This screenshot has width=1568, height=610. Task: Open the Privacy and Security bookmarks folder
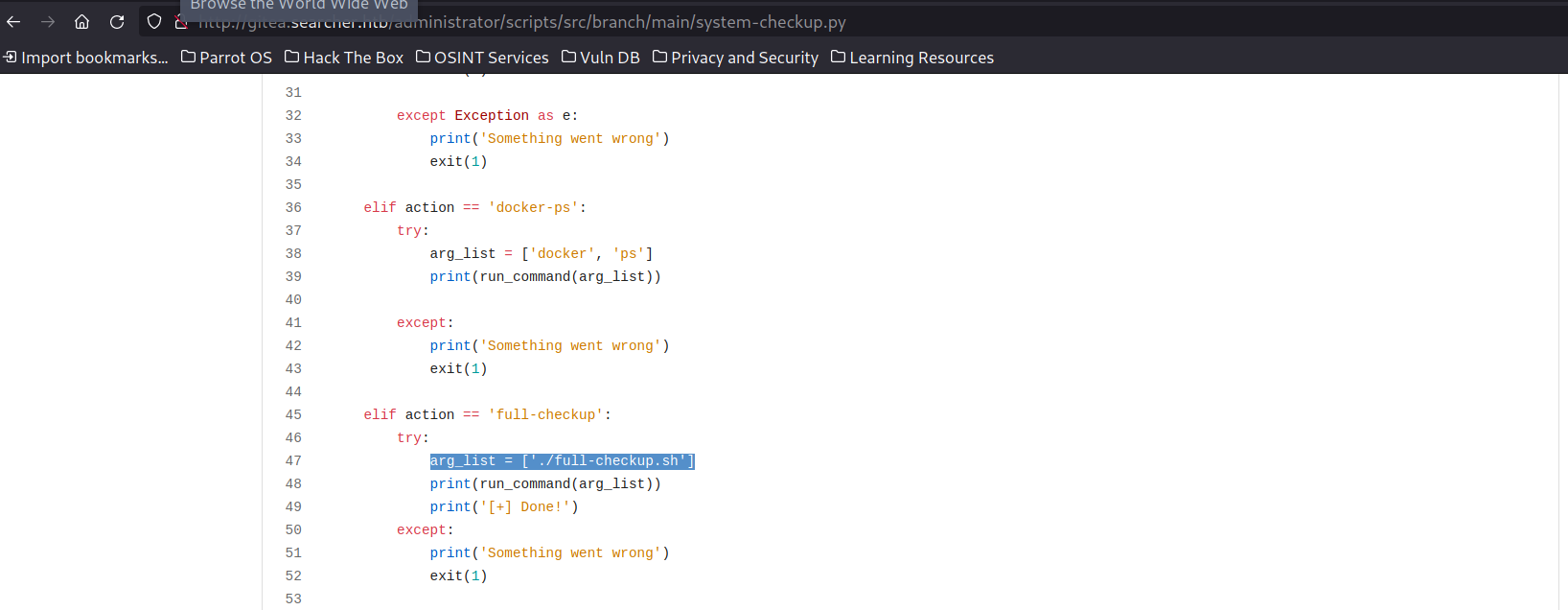[x=735, y=58]
